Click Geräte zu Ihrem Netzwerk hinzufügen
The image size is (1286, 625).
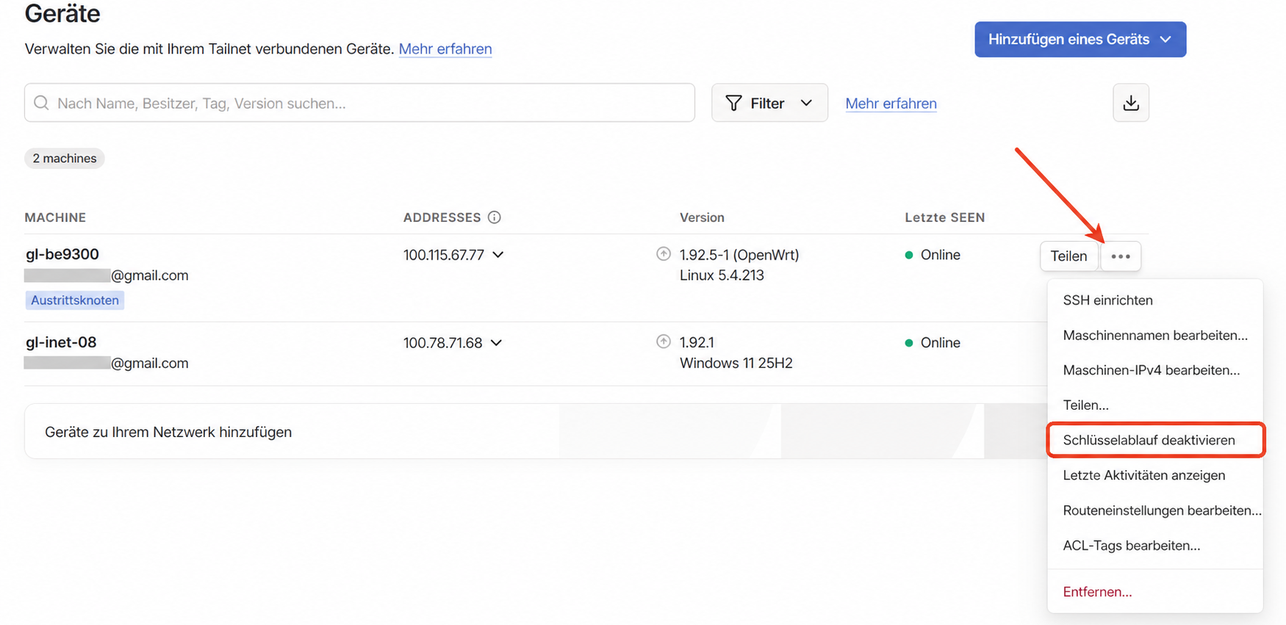168,432
